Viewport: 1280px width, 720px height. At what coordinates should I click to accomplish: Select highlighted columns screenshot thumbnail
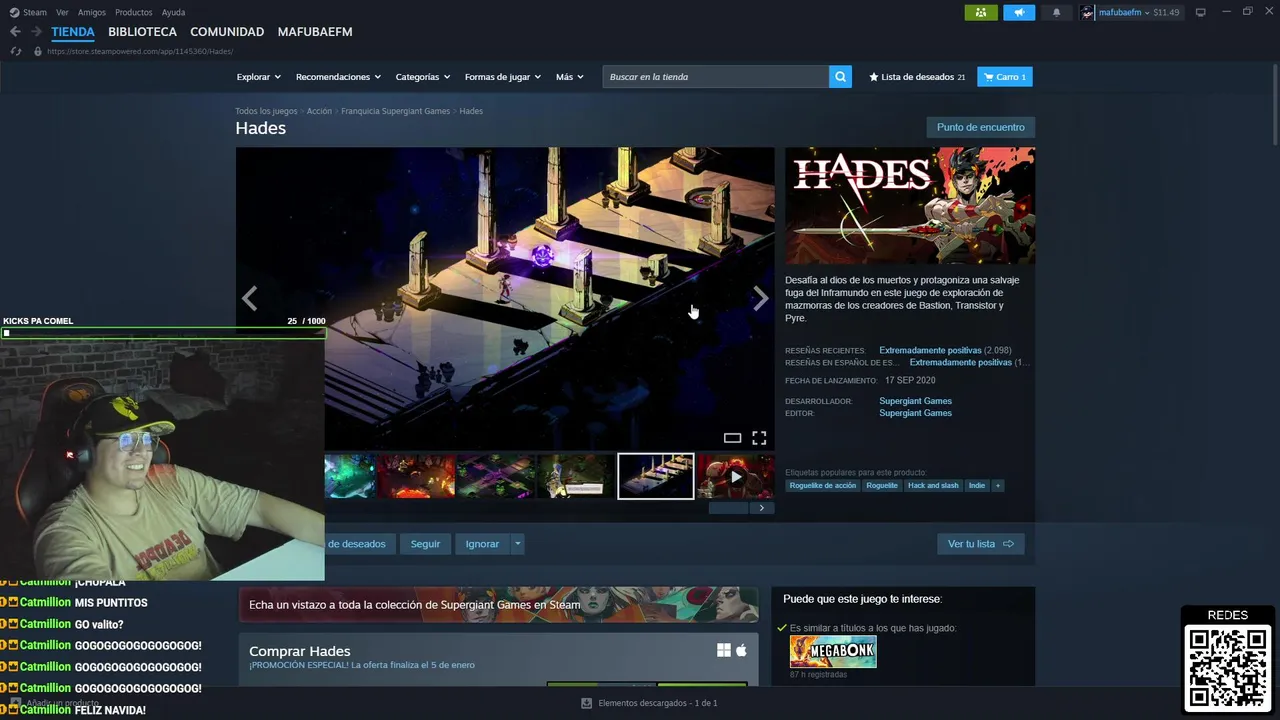click(656, 477)
